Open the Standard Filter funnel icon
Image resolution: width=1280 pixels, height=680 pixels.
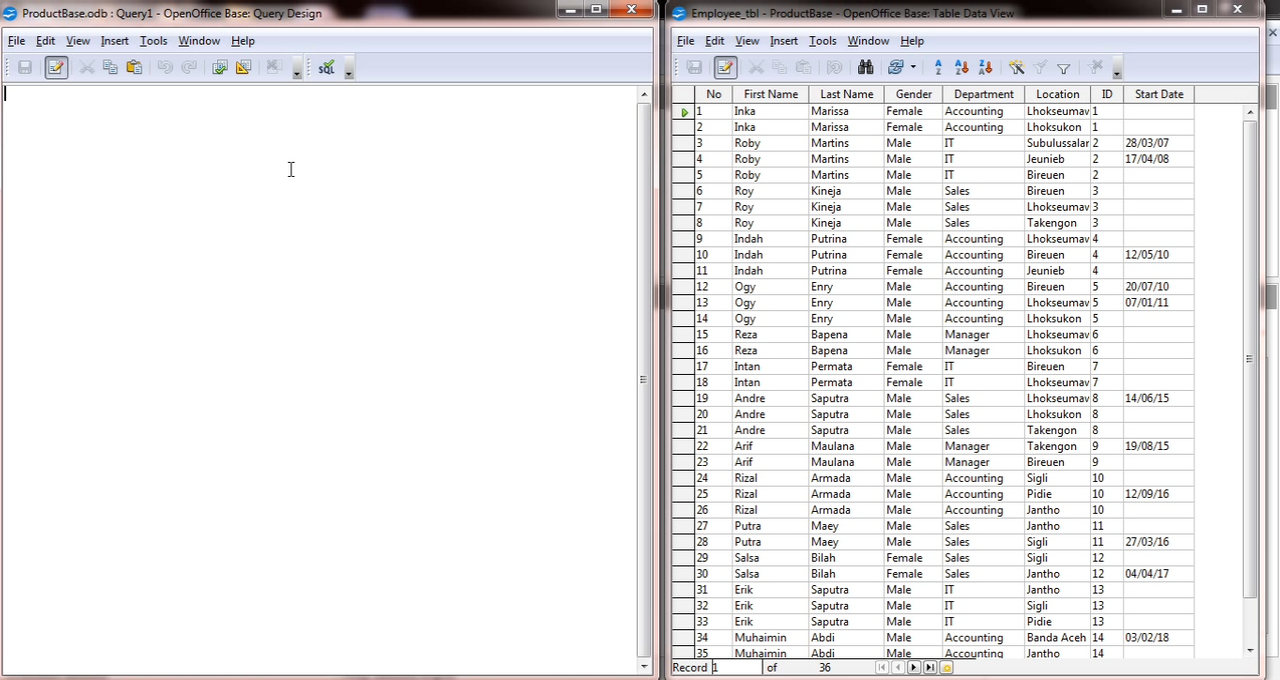tap(1064, 67)
